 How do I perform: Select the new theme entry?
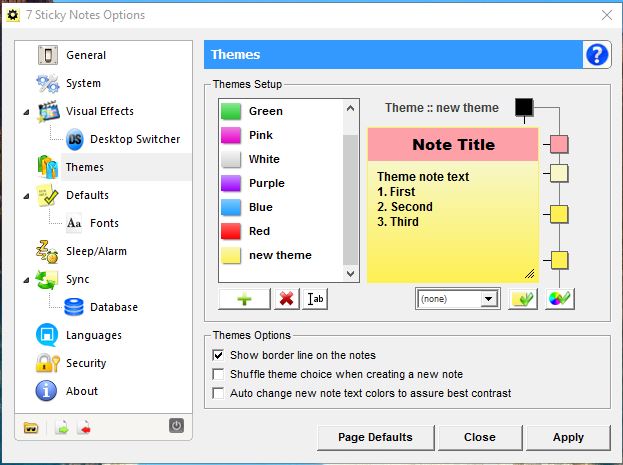pyautogui.click(x=280, y=255)
